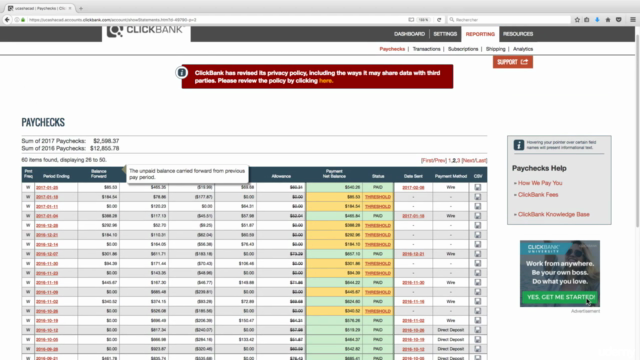Open the bookmarks library icon beside the star

coord(587,20)
